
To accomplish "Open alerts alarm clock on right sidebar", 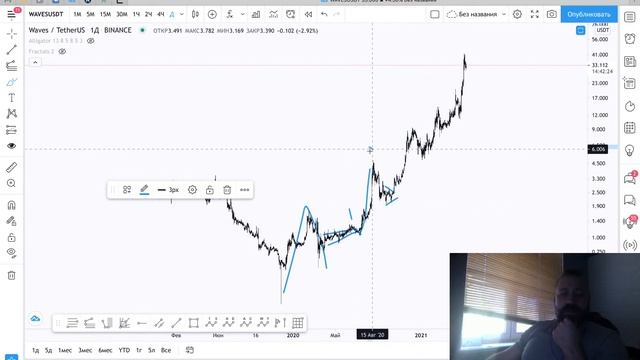I will click(630, 39).
